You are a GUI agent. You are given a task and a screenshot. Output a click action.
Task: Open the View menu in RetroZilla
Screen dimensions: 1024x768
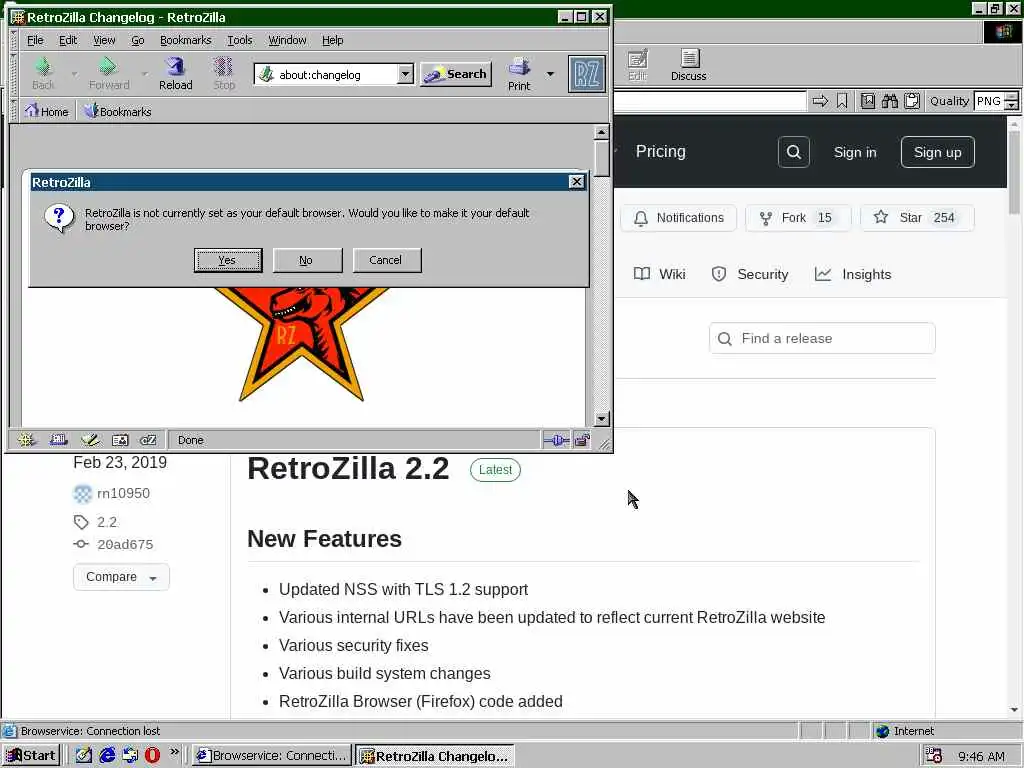104,40
